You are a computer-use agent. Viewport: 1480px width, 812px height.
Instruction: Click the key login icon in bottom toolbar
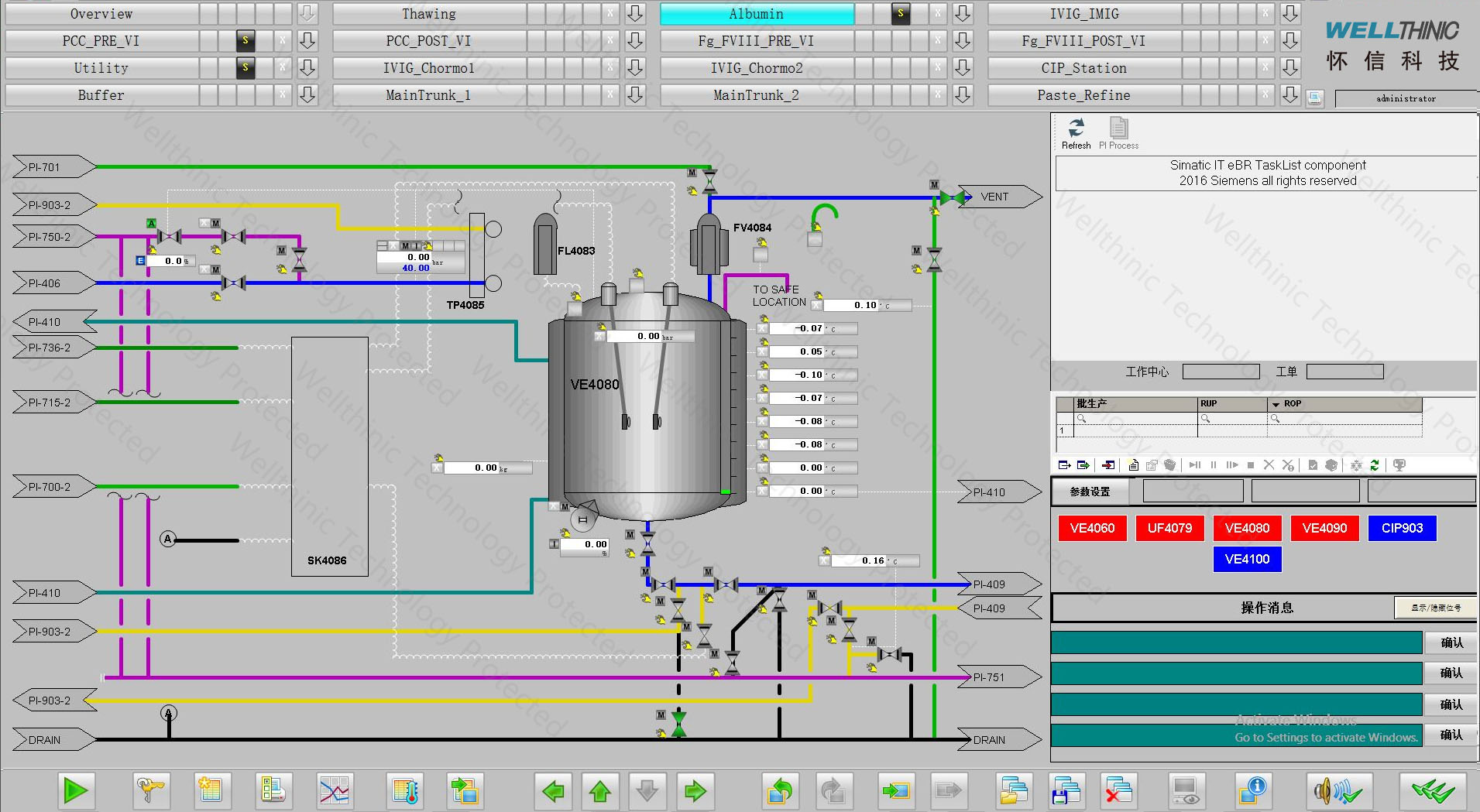(151, 790)
